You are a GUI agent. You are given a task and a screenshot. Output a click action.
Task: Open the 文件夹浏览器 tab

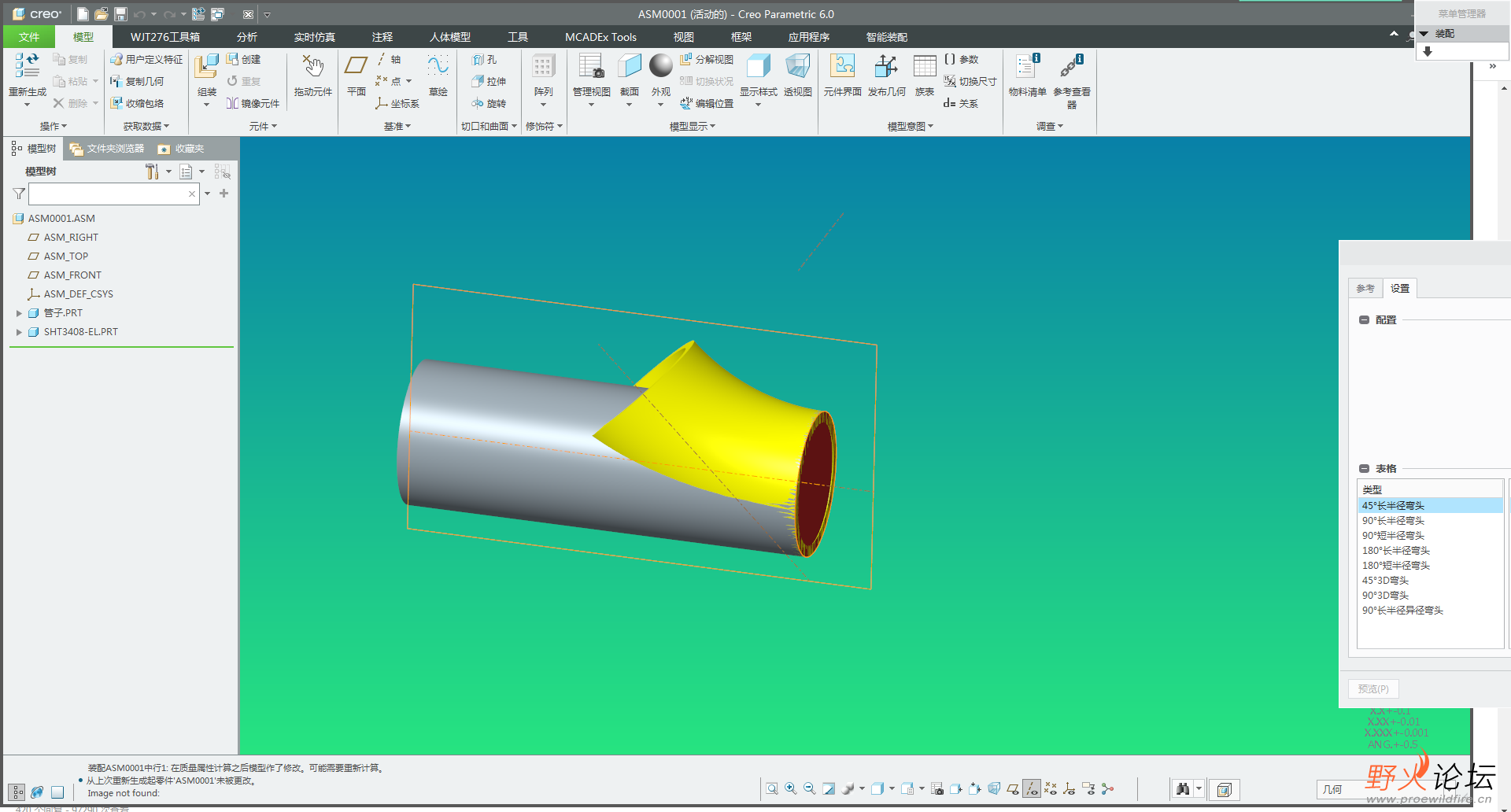pyautogui.click(x=107, y=149)
